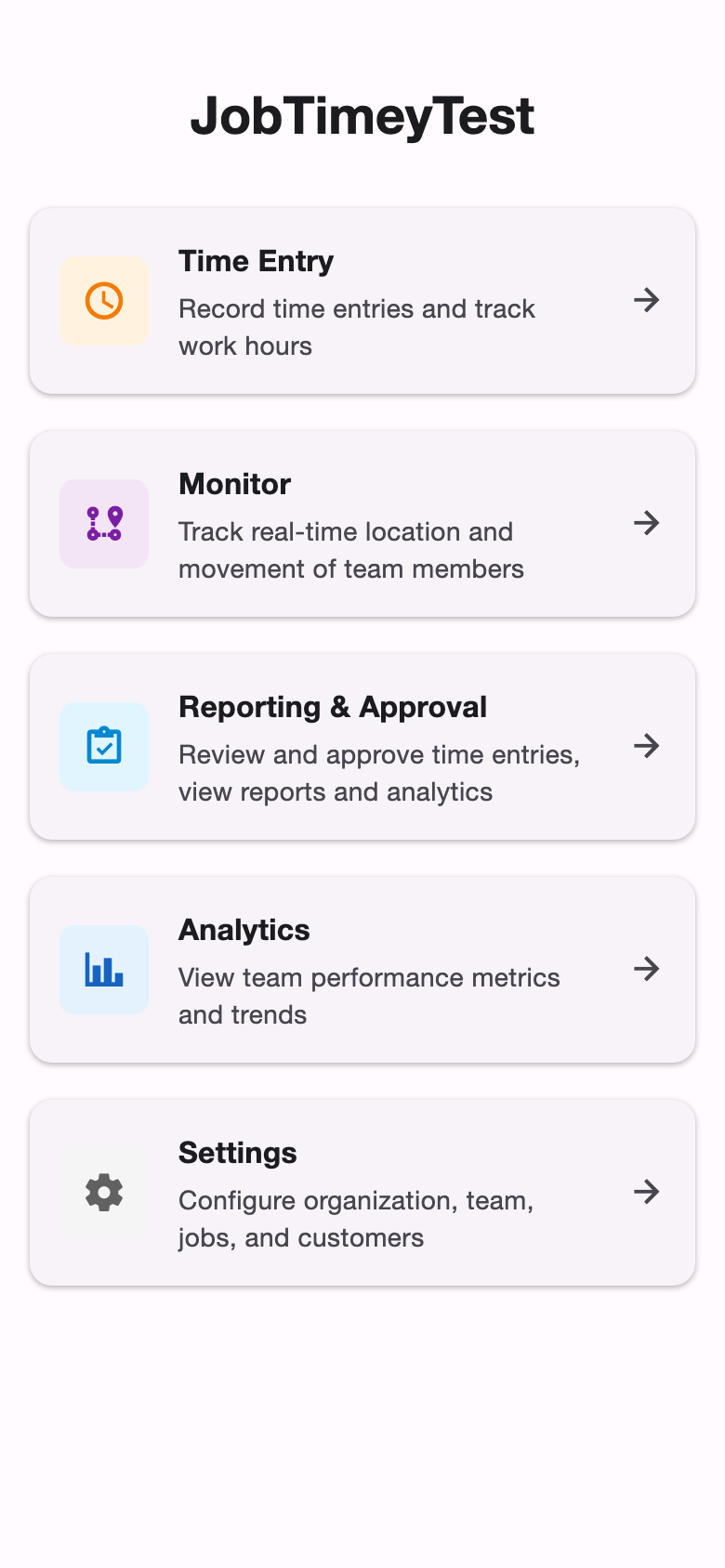Navigate to Reporting & Approval

(x=362, y=746)
